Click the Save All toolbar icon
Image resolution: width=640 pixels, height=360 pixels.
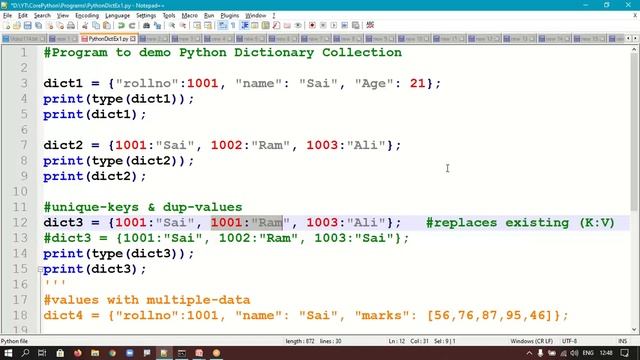point(39,25)
